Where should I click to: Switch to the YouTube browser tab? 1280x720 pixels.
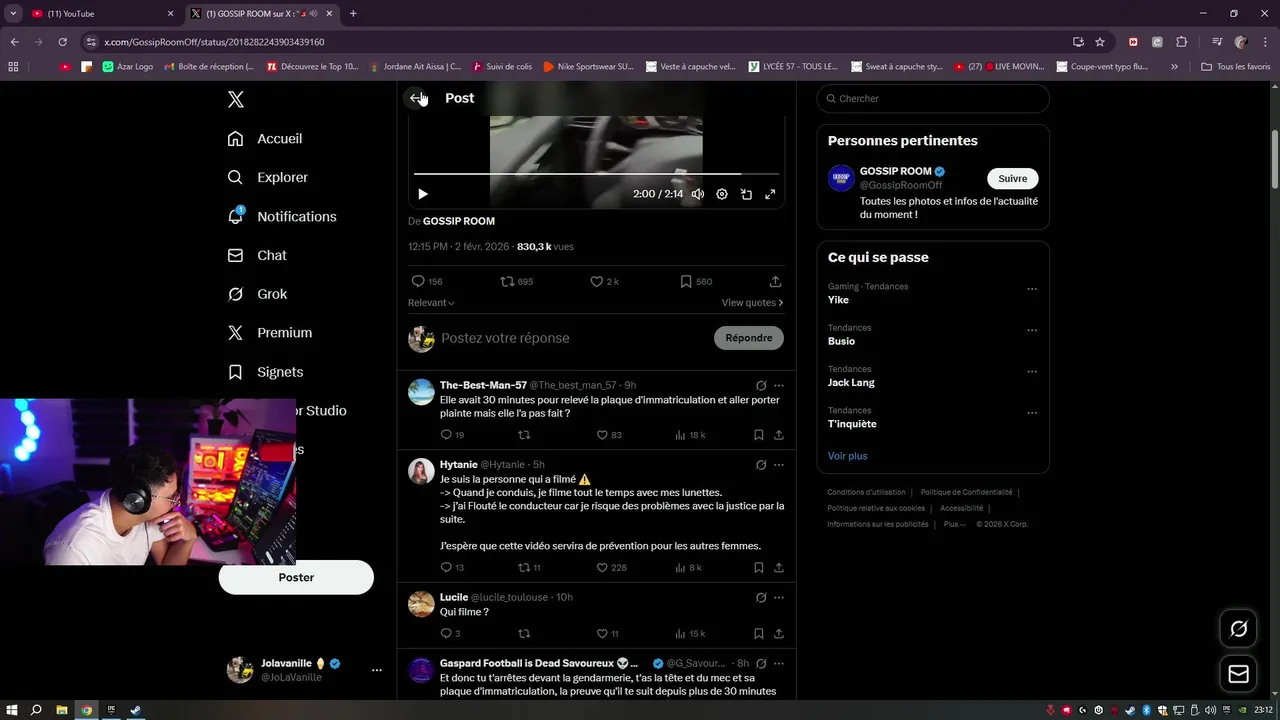[100, 14]
